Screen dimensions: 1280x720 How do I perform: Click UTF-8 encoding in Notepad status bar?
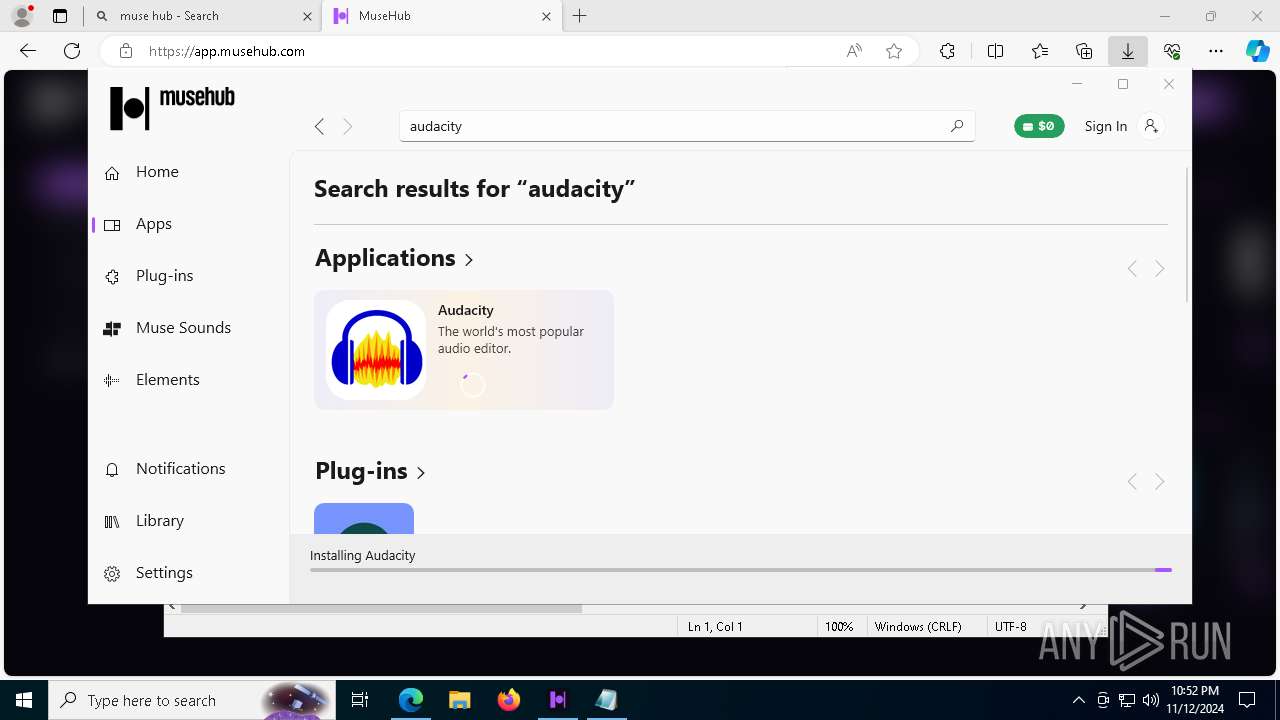(1010, 627)
